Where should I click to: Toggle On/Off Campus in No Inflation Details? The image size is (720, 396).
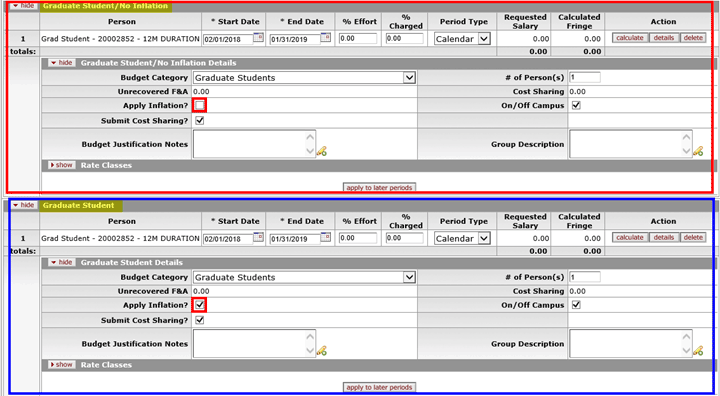point(576,105)
